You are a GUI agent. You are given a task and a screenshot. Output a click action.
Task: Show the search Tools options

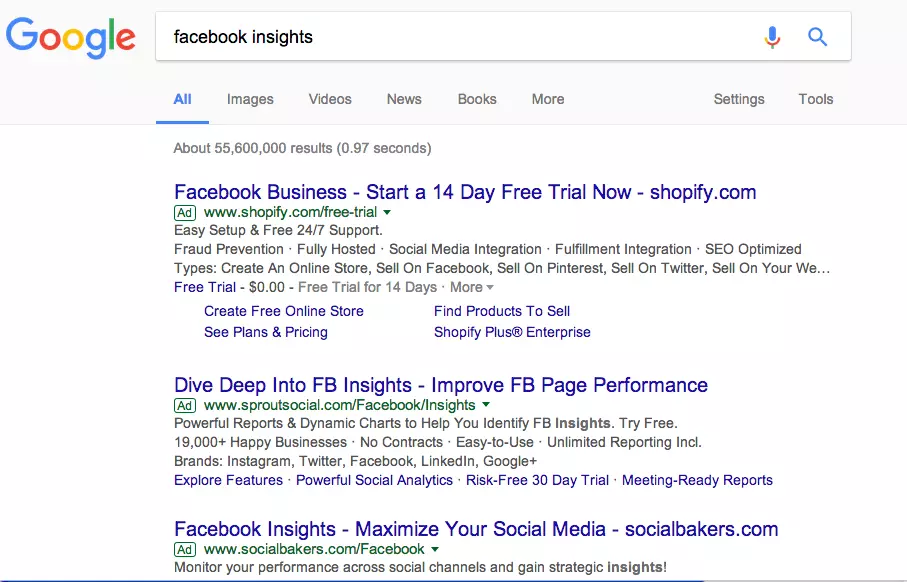pyautogui.click(x=816, y=99)
